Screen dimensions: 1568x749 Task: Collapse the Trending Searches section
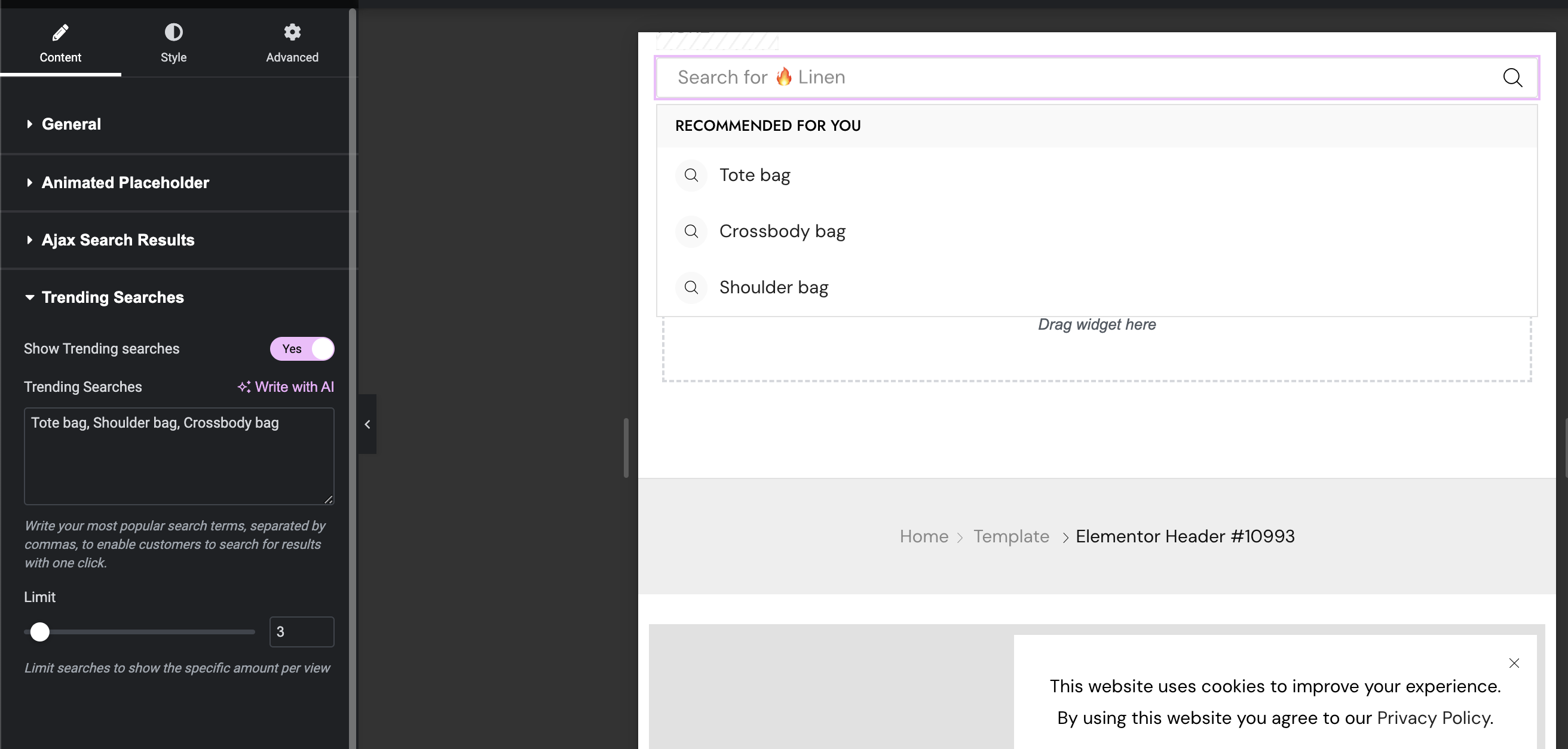[x=112, y=297]
